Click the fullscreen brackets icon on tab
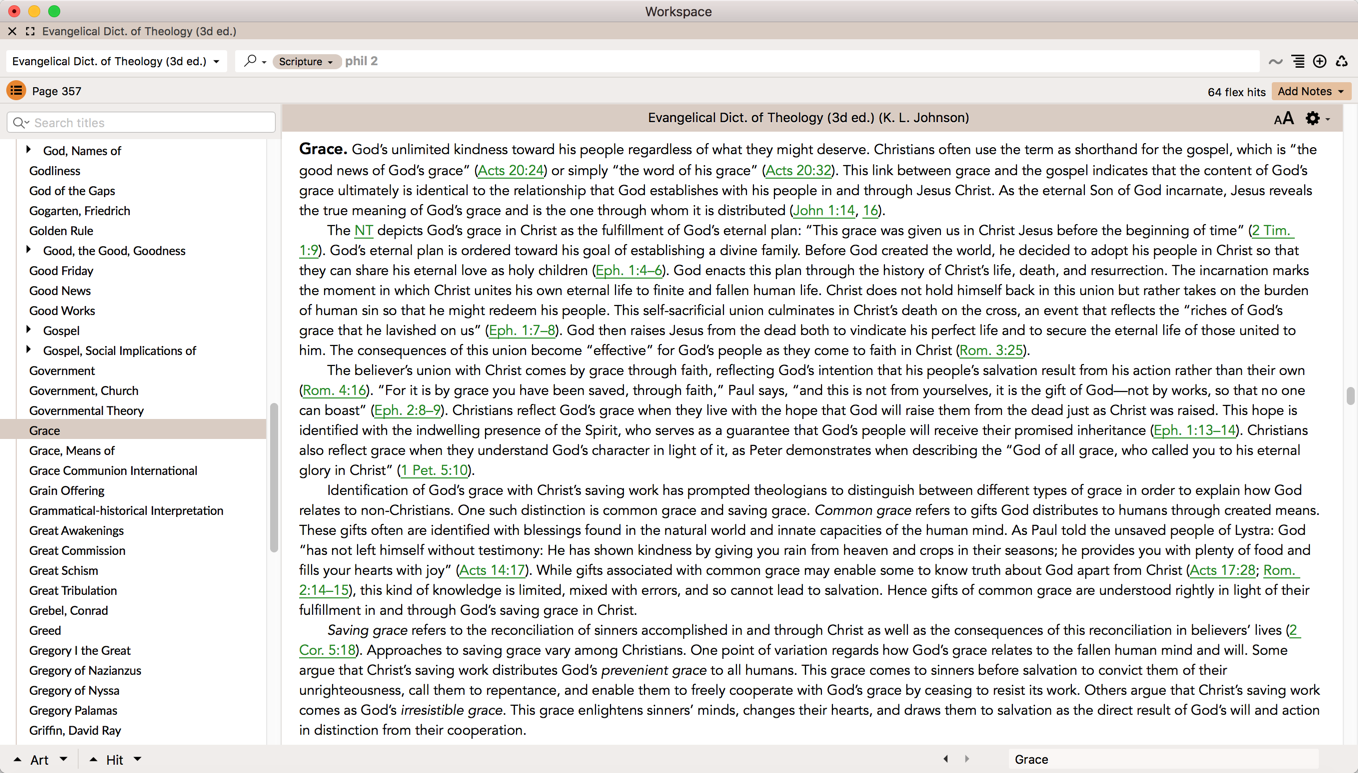 (30, 31)
